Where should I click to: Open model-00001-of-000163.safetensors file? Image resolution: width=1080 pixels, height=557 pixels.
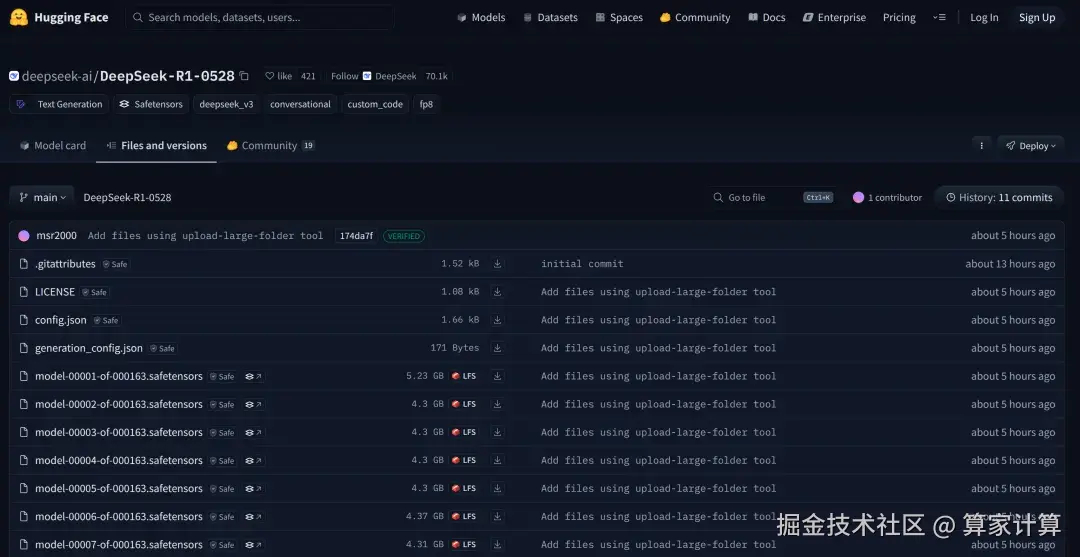(119, 376)
